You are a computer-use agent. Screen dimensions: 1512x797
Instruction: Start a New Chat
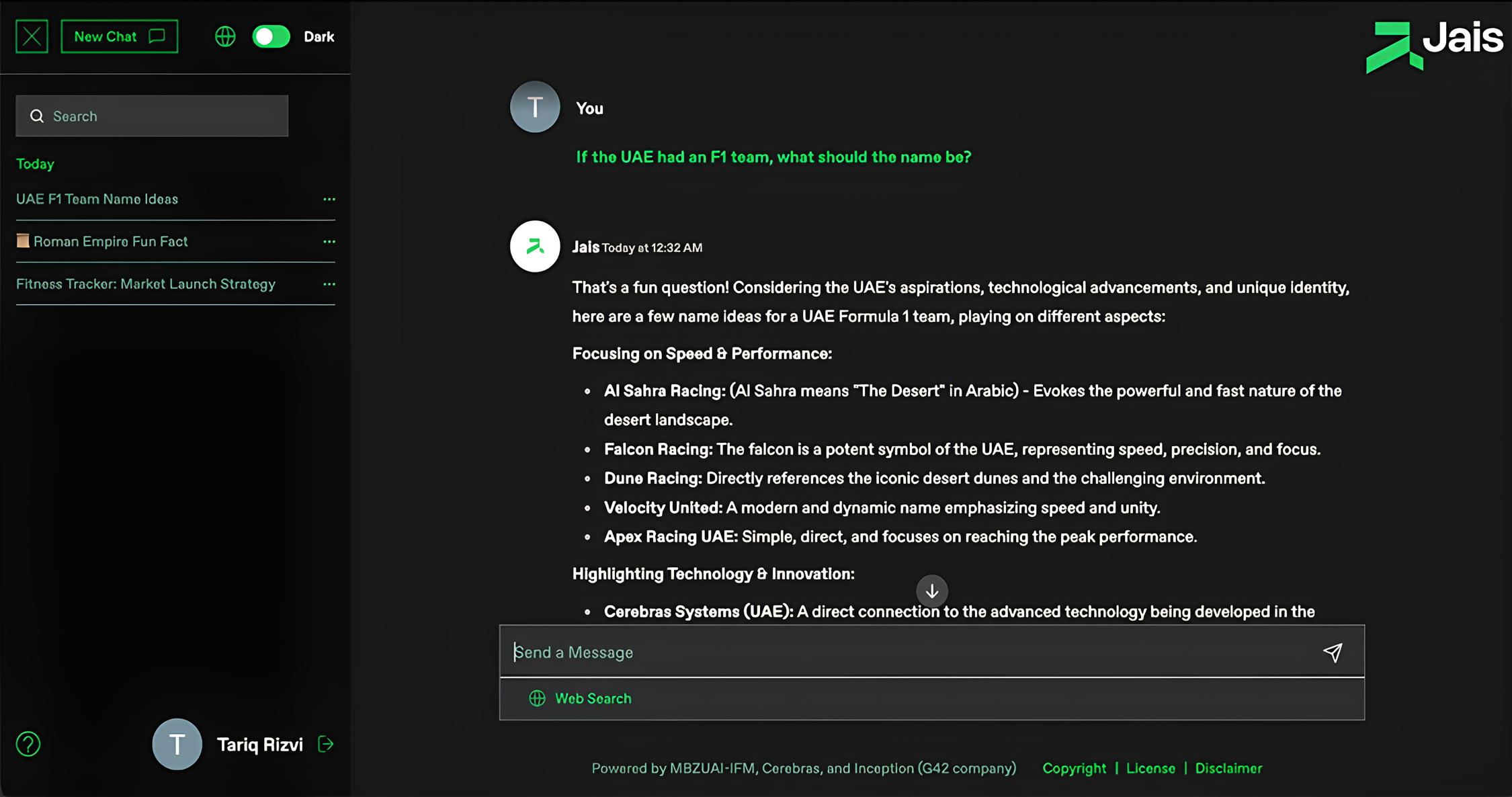click(x=119, y=36)
